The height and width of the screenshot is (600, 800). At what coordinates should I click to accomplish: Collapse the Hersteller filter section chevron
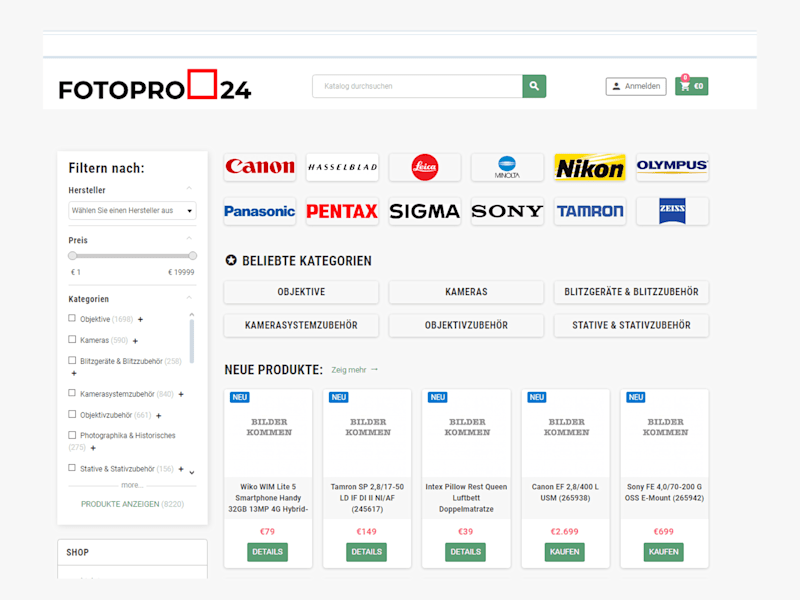pos(189,189)
